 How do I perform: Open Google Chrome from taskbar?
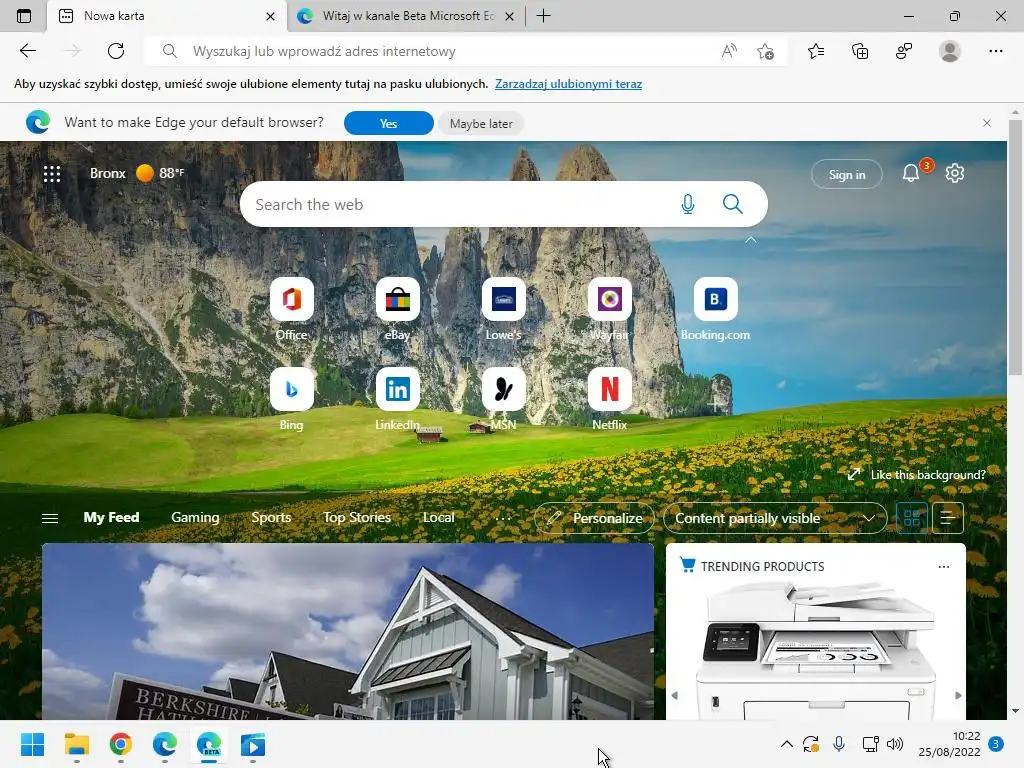click(120, 744)
